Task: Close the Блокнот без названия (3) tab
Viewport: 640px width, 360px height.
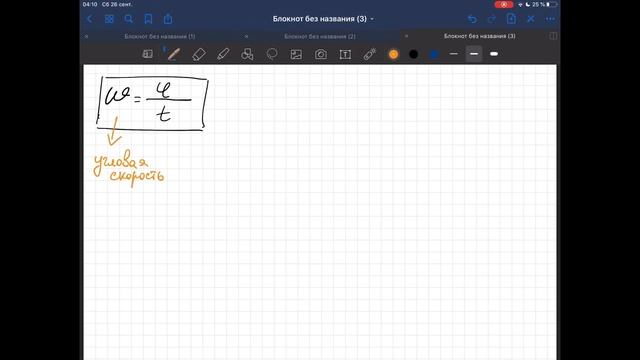Action: coord(406,36)
